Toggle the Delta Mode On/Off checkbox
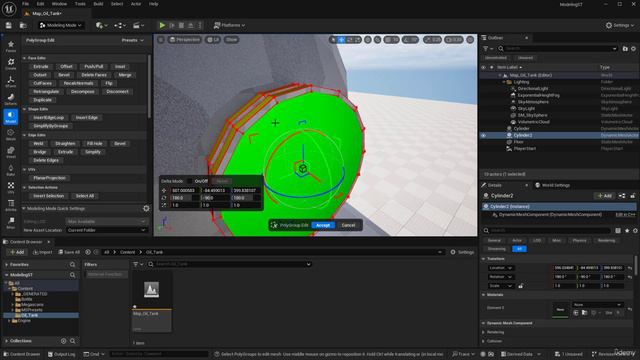Image resolution: width=640 pixels, height=360 pixels. coord(190,181)
